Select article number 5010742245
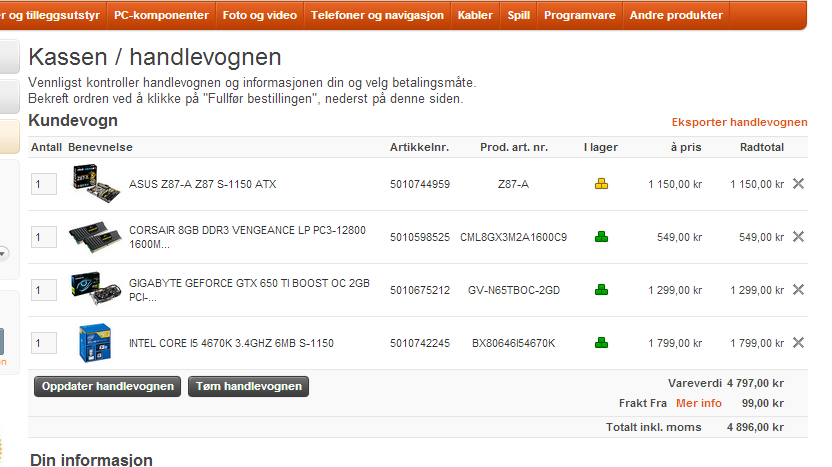Screen dimensions: 832x467 (420, 343)
